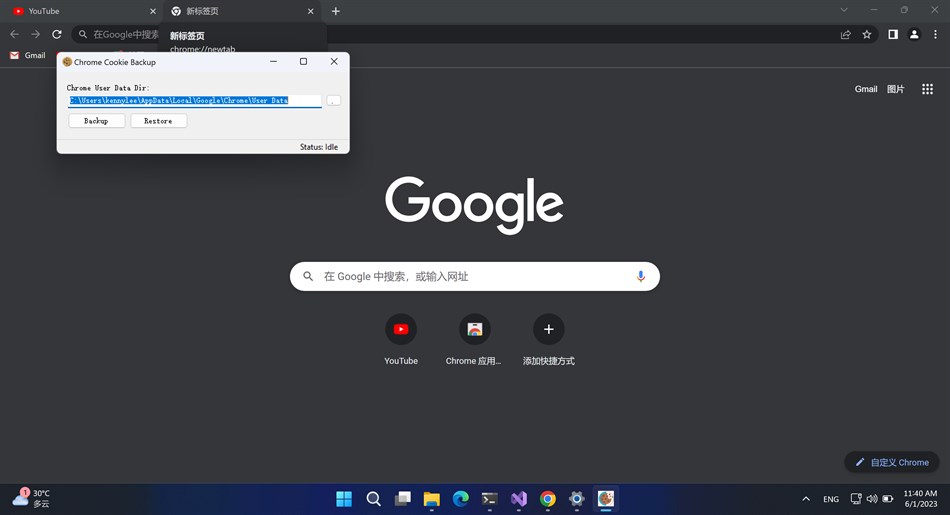Open the weather widget showing 30°C
The width and height of the screenshot is (950, 515).
32,498
